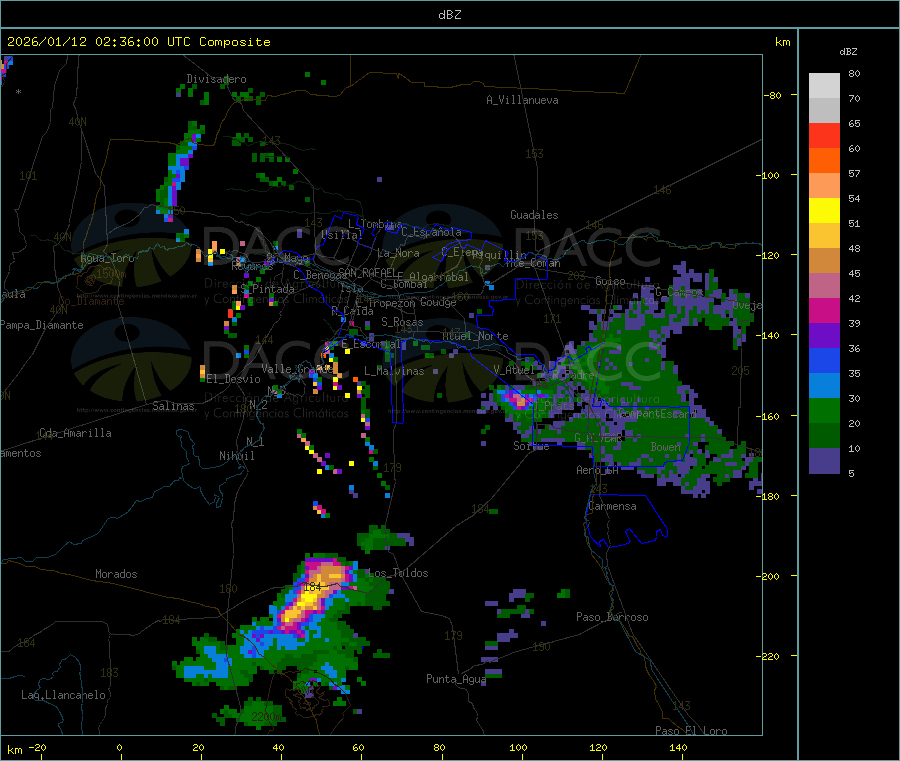Image resolution: width=900 pixels, height=761 pixels.
Task: Click the white 70-80 dBZ legend swatch
Action: point(824,86)
